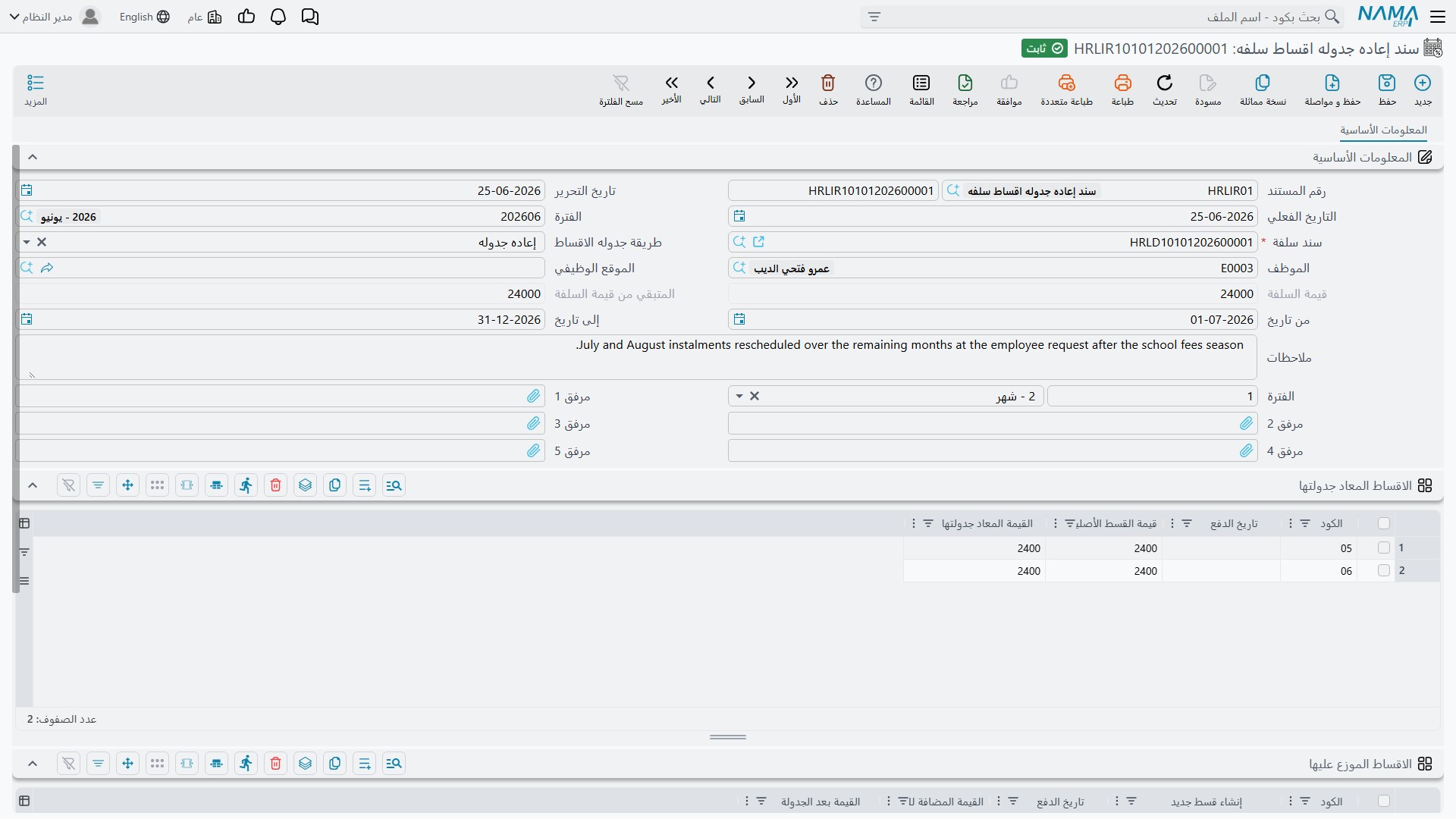Tick the checkbox for row 2 code 06
This screenshot has width=1456, height=819.
pyautogui.click(x=1384, y=570)
